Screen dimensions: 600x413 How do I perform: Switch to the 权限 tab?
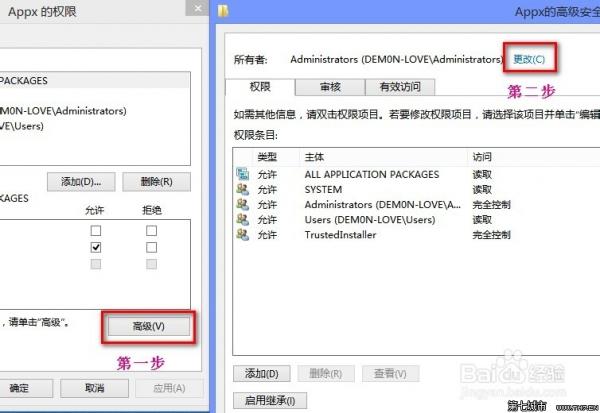pyautogui.click(x=260, y=87)
